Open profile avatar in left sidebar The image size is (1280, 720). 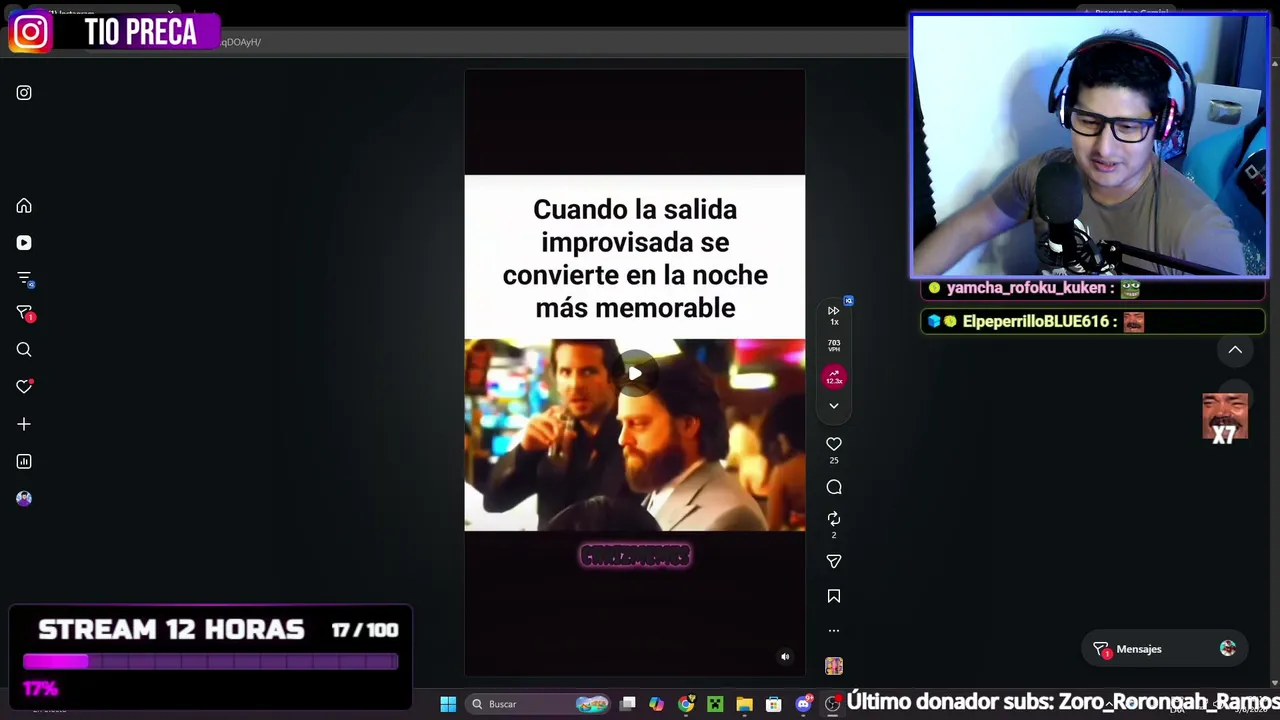click(24, 498)
